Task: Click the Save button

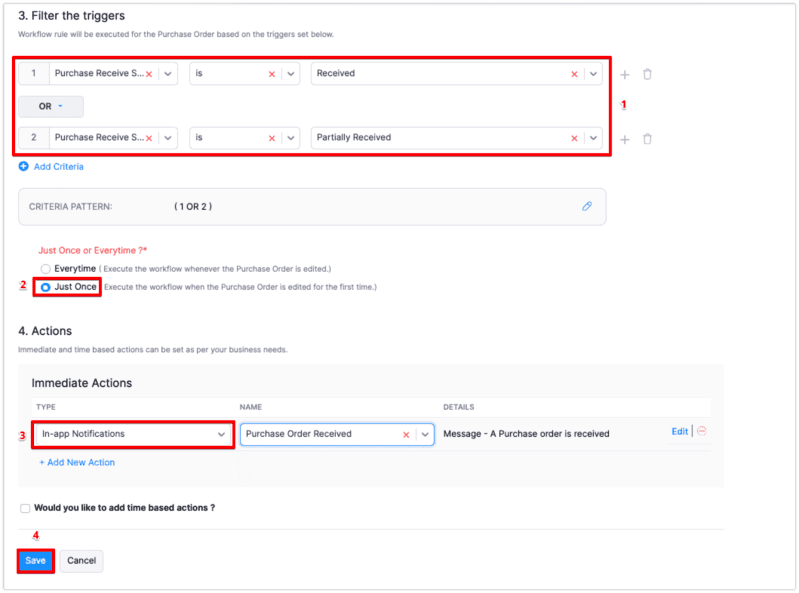Action: (x=35, y=561)
